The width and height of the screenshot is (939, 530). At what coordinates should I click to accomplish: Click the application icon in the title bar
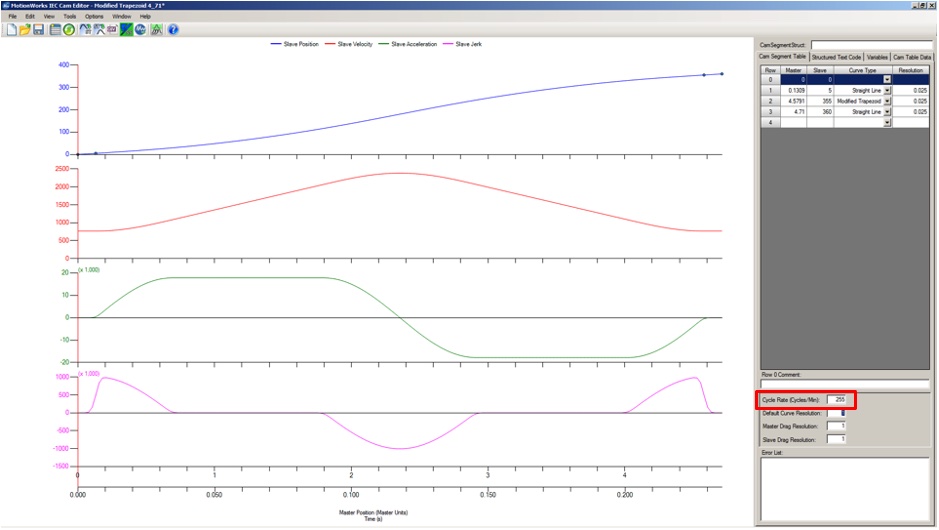point(5,5)
